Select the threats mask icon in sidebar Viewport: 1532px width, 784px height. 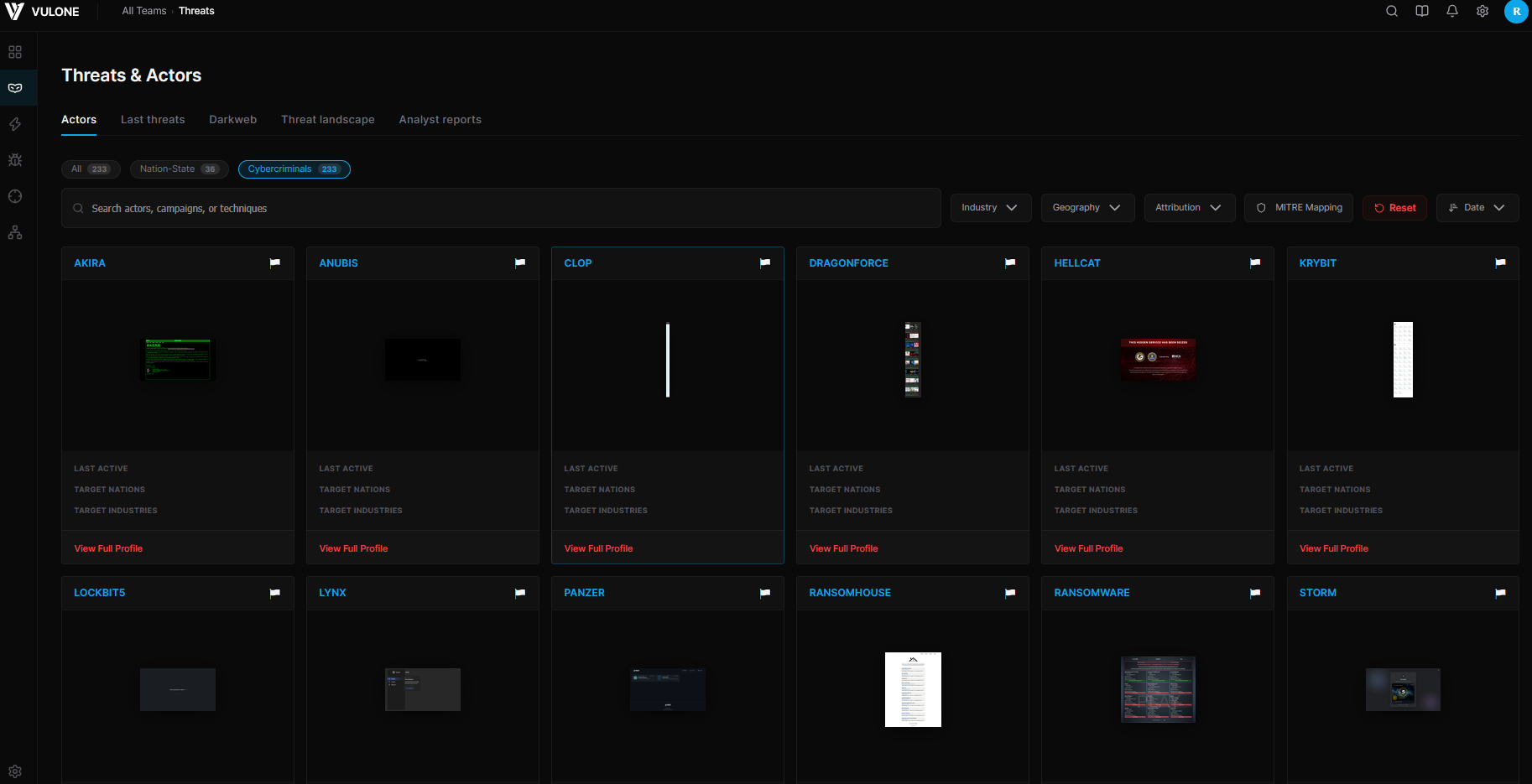pyautogui.click(x=15, y=88)
